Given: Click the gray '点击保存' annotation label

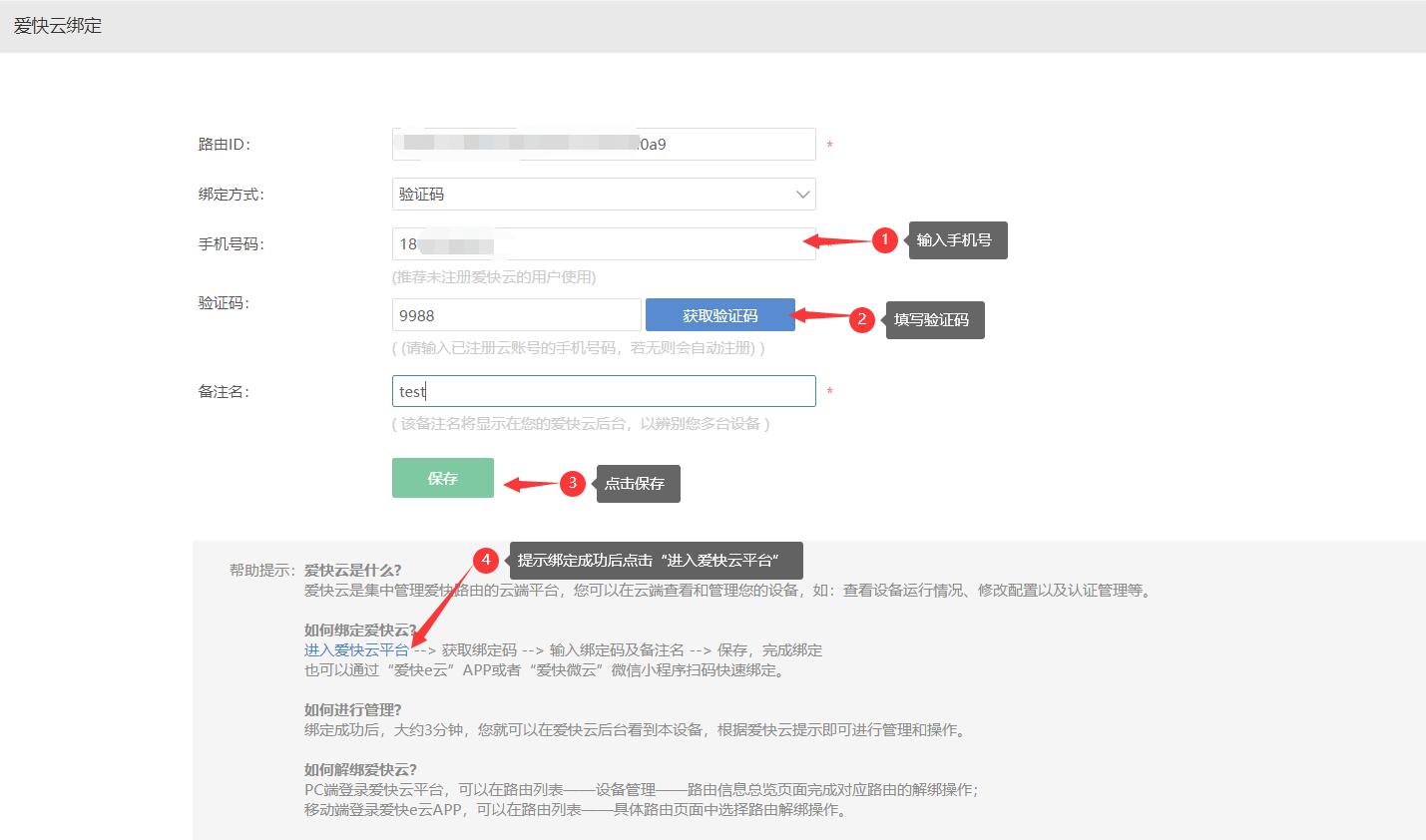Looking at the screenshot, I should tap(637, 483).
